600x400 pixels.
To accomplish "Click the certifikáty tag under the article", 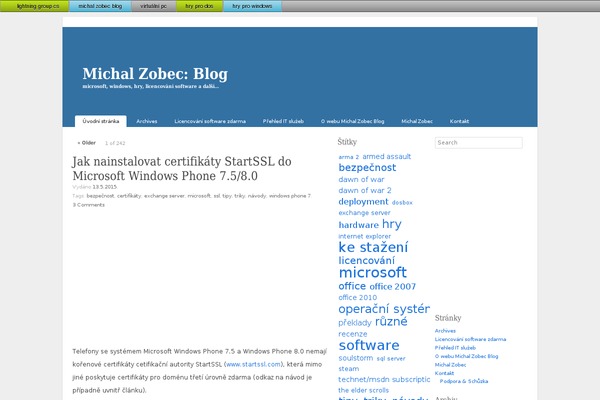I will point(129,196).
